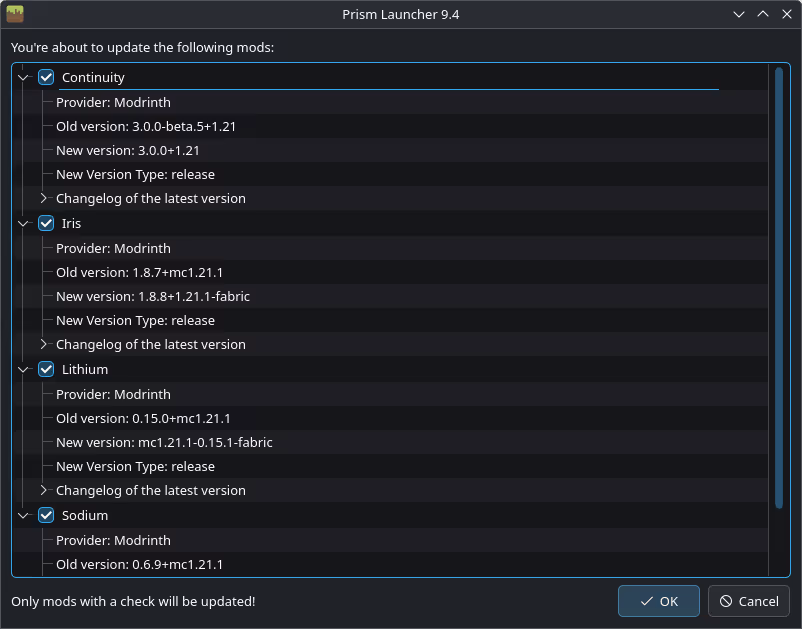This screenshot has width=802, height=629.
Task: Cancel the mod update dialog
Action: click(x=749, y=601)
